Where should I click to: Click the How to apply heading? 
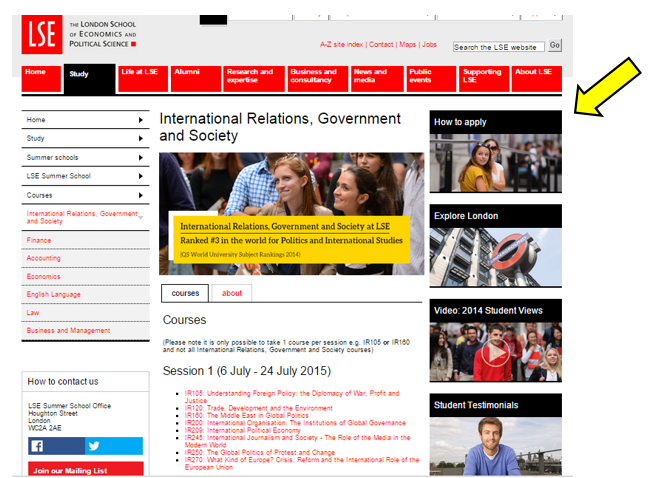pos(460,122)
